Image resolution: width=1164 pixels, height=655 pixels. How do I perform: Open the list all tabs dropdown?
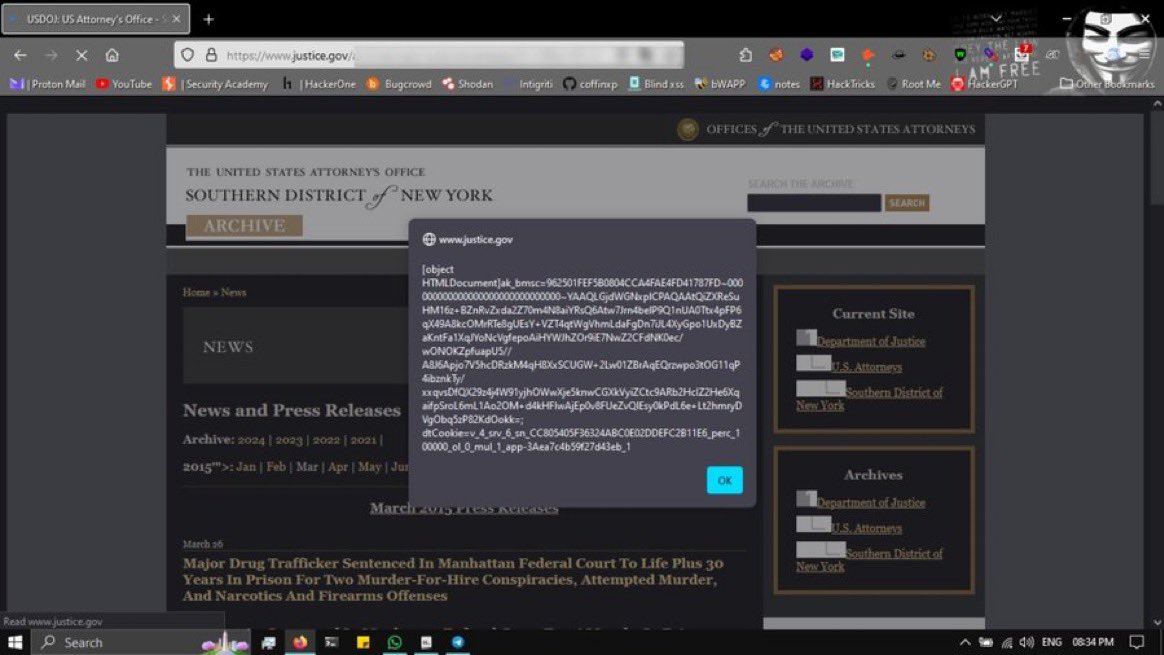996,19
